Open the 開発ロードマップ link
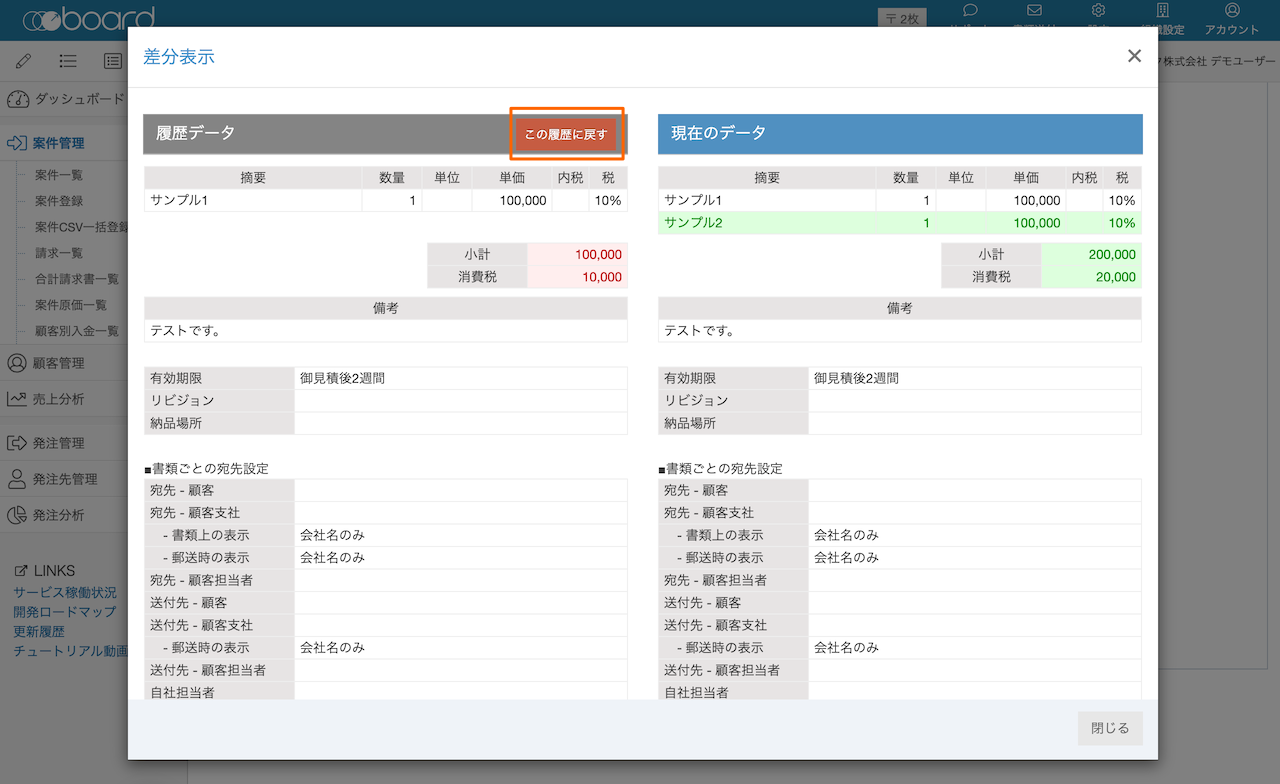 pyautogui.click(x=65, y=612)
